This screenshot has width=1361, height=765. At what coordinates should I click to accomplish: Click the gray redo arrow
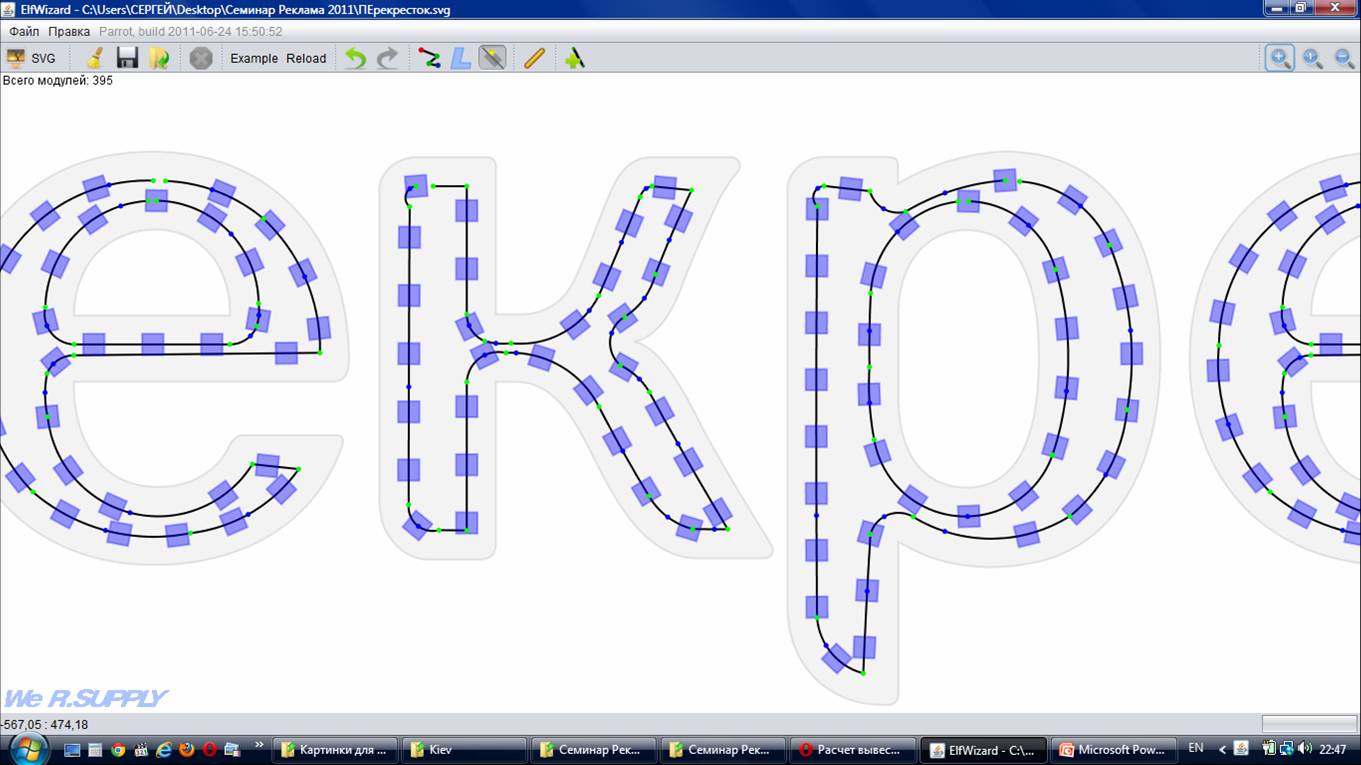[387, 58]
